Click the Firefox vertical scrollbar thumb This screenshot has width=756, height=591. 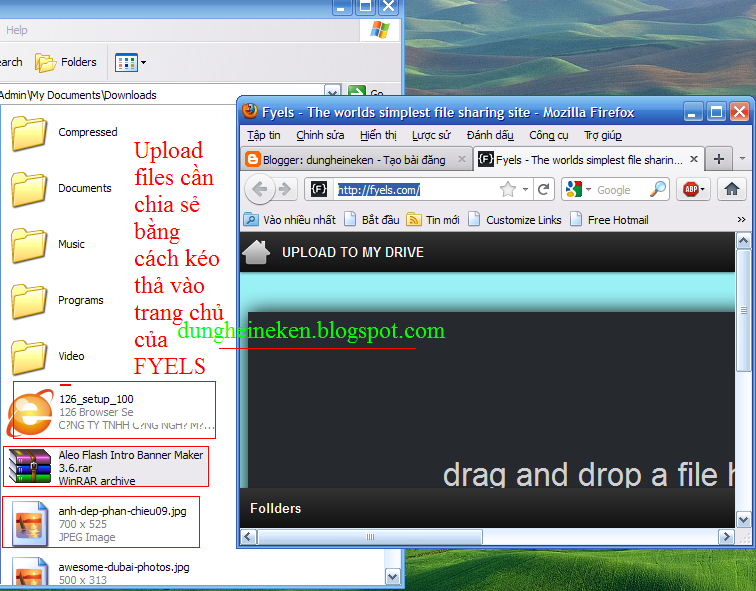coord(743,310)
